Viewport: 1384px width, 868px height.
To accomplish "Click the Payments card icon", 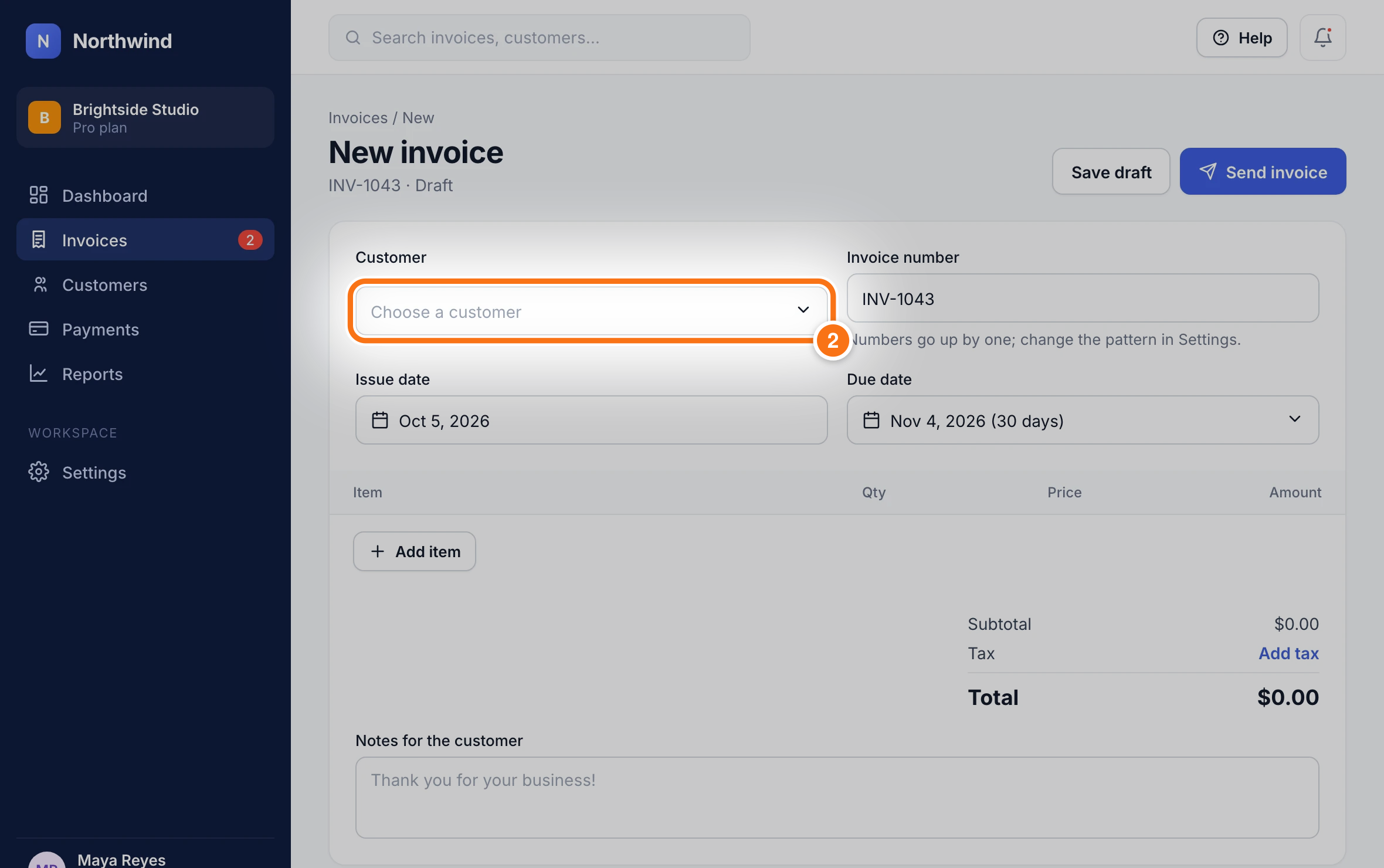I will coord(39,328).
